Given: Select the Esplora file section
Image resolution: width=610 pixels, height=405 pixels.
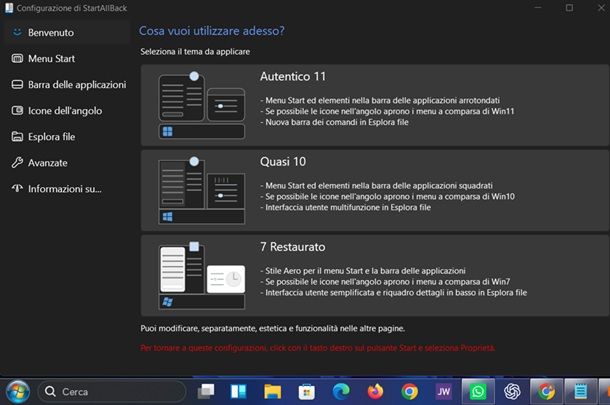Looking at the screenshot, I should (66, 137).
